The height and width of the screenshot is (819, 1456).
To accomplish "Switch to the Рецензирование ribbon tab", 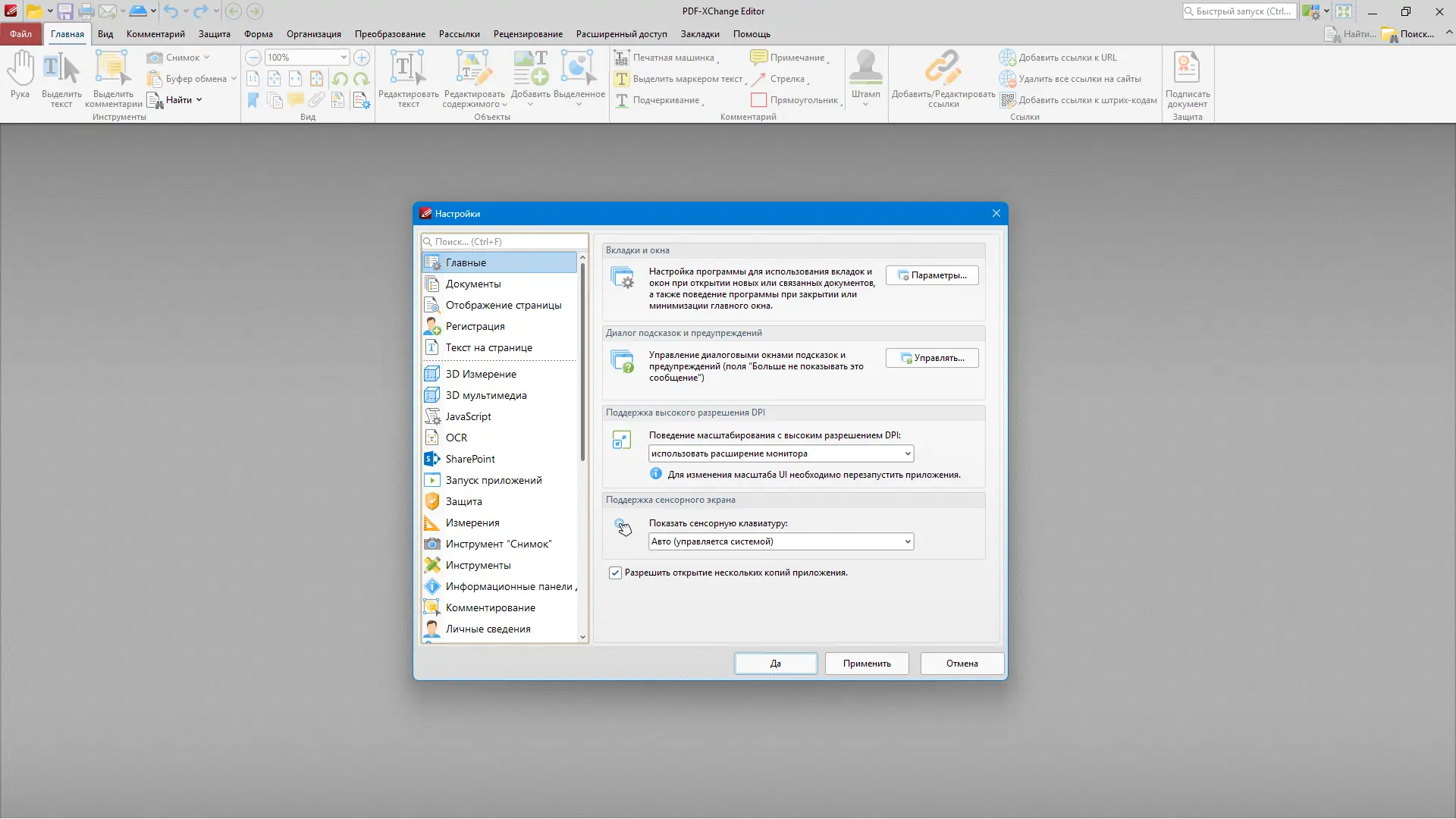I will pyautogui.click(x=528, y=33).
